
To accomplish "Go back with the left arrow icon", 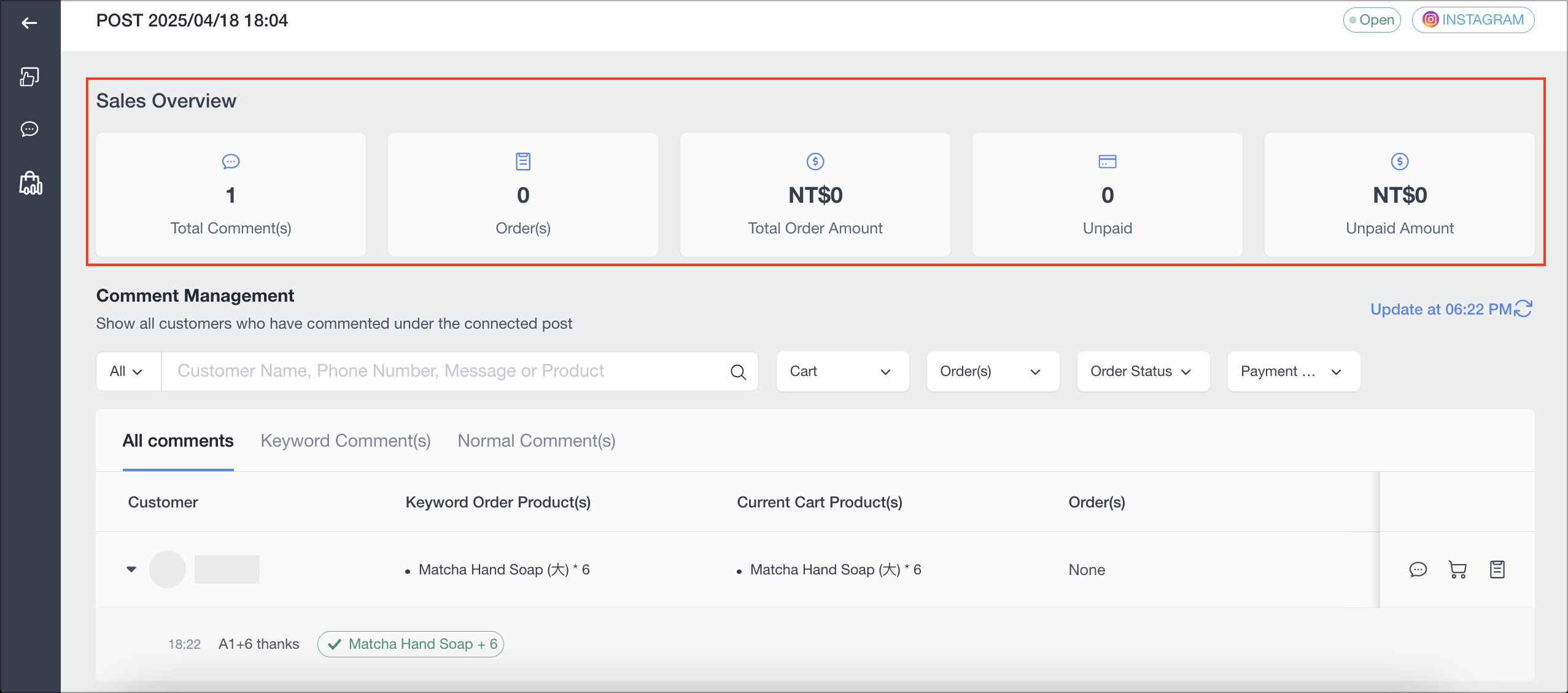I will 29,23.
